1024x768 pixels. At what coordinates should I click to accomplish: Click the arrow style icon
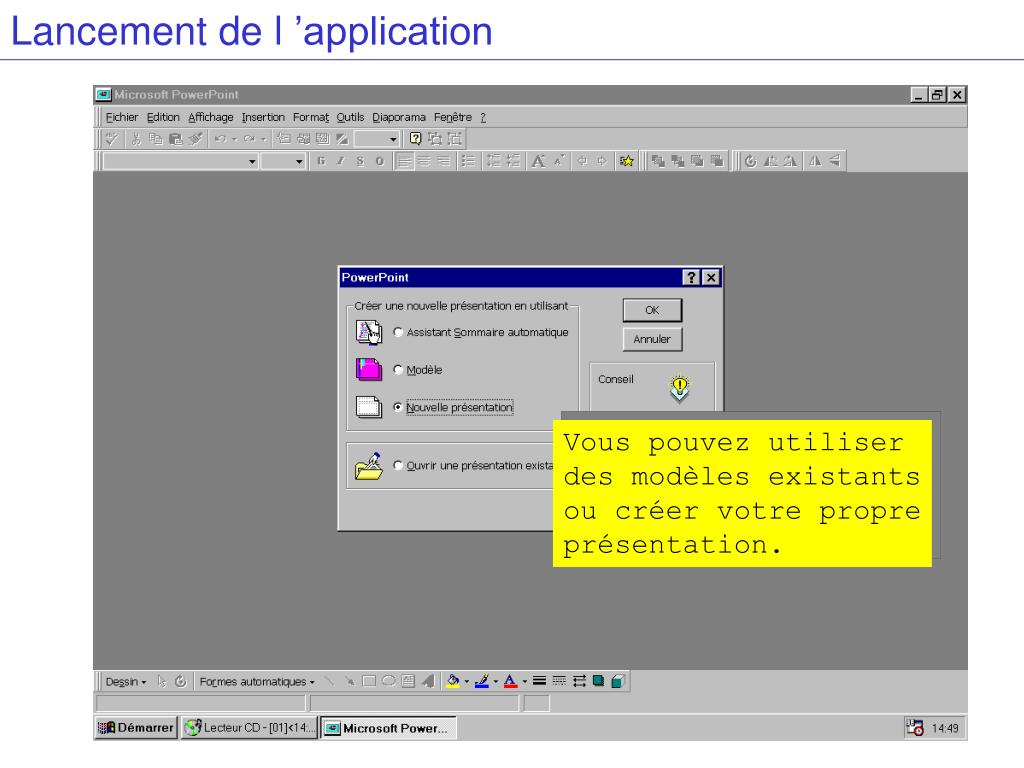tap(579, 681)
